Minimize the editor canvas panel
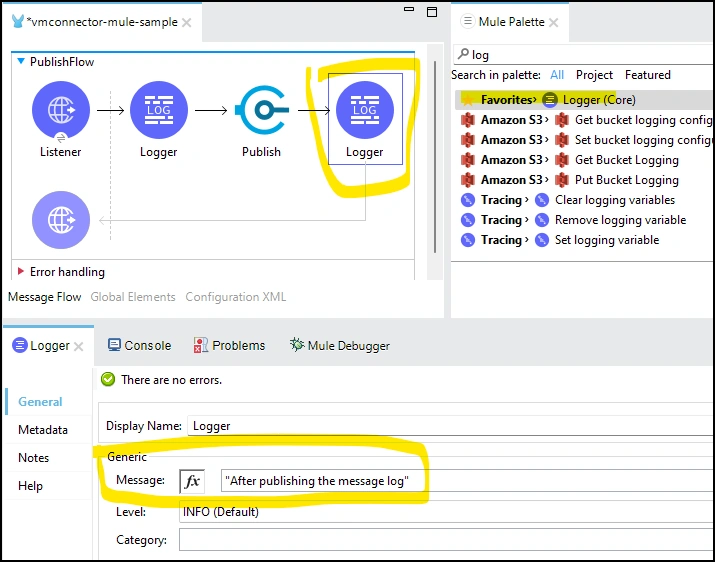715x562 pixels. tap(409, 9)
